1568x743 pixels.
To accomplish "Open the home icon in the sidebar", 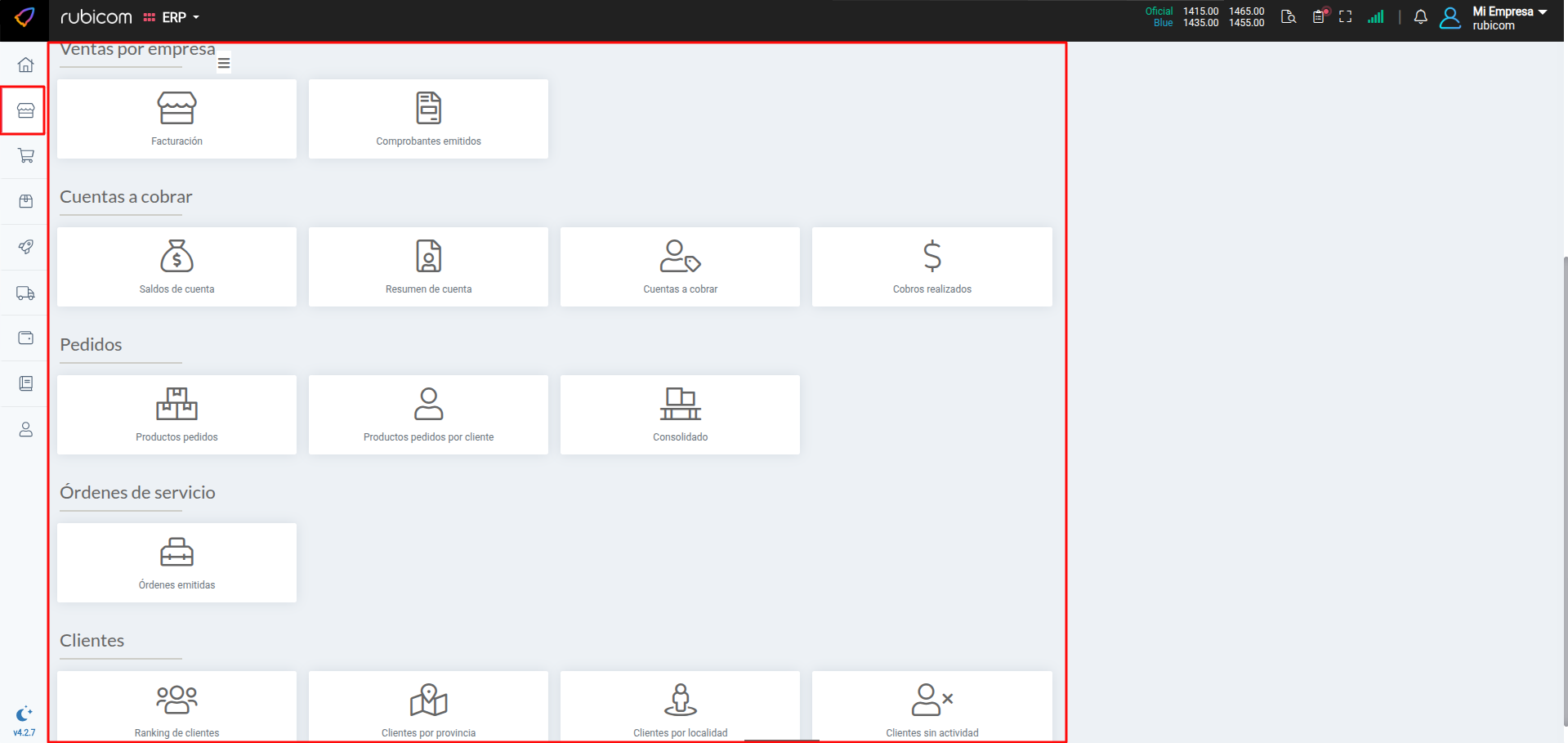I will [x=25, y=65].
